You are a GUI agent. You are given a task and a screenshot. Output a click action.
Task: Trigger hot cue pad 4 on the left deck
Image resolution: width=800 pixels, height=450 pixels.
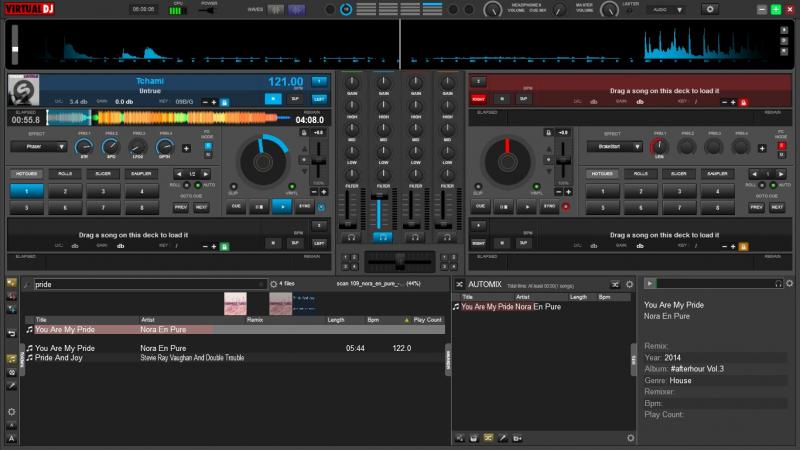[142, 191]
